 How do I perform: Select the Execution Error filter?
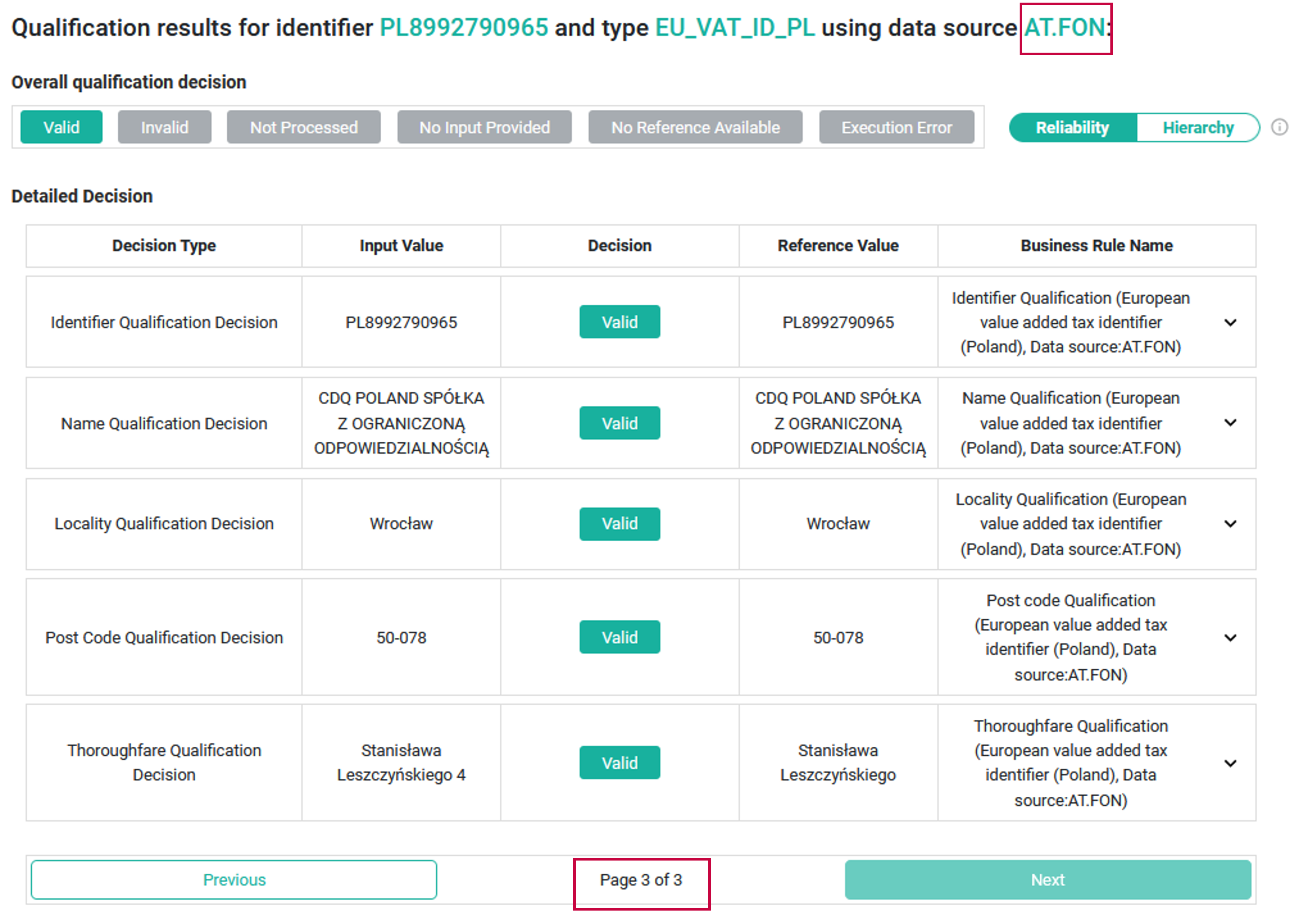pos(896,127)
